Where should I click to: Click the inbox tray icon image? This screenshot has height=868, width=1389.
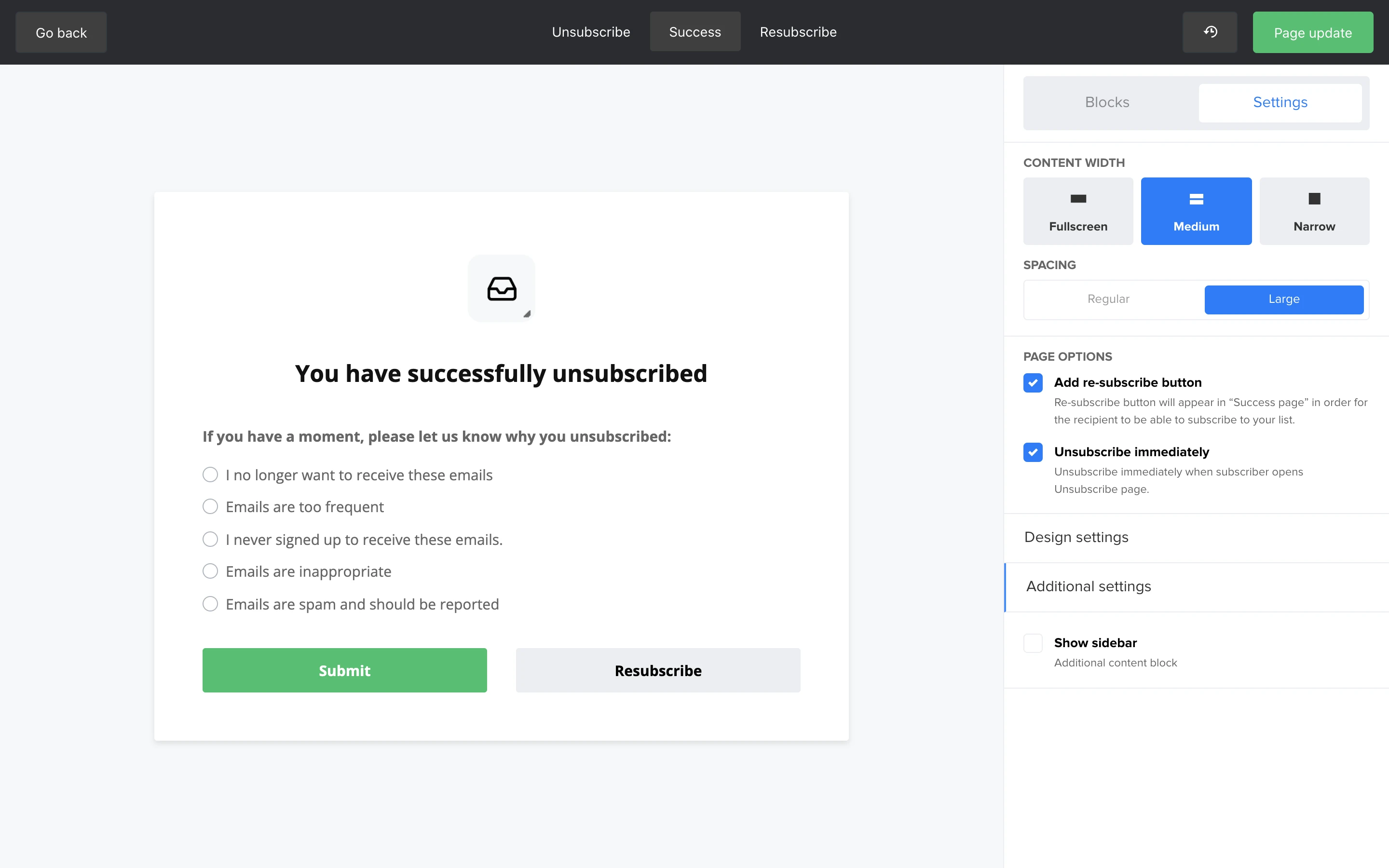point(501,288)
